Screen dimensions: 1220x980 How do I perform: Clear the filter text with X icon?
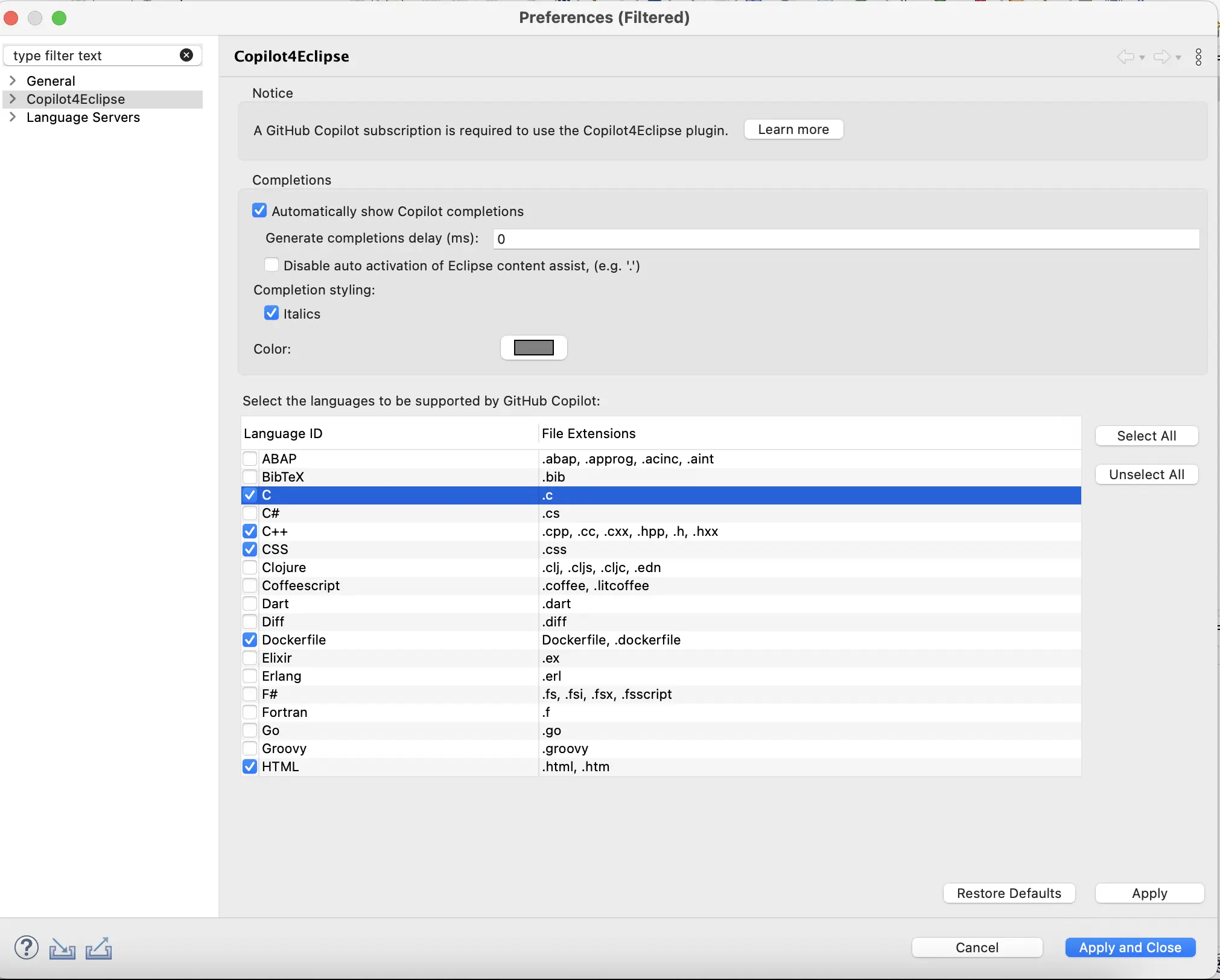tap(186, 56)
